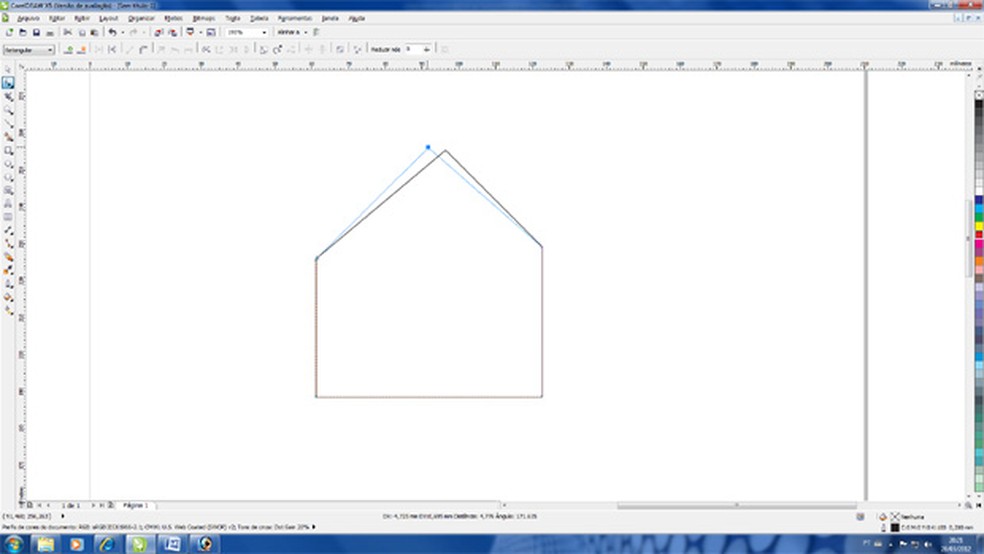Select the Interactive Fill tool
Viewport: 984px width, 554px height.
[x=8, y=311]
